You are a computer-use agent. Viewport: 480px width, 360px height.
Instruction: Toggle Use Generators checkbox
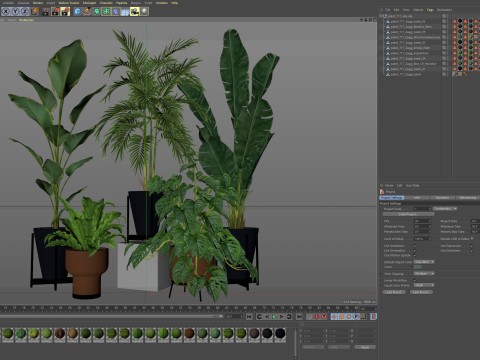point(415,250)
